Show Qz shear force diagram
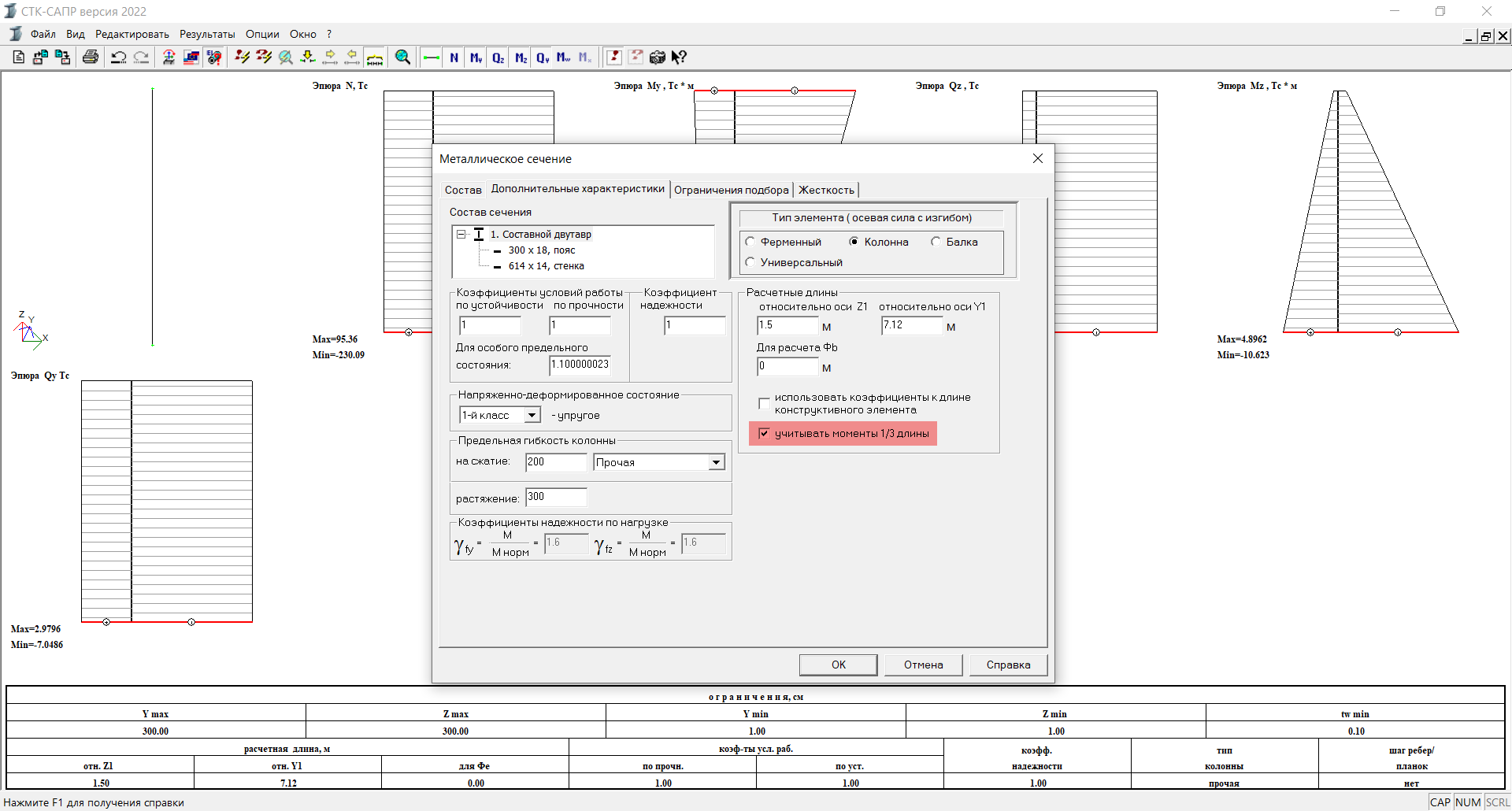The width and height of the screenshot is (1512, 811). click(x=498, y=57)
